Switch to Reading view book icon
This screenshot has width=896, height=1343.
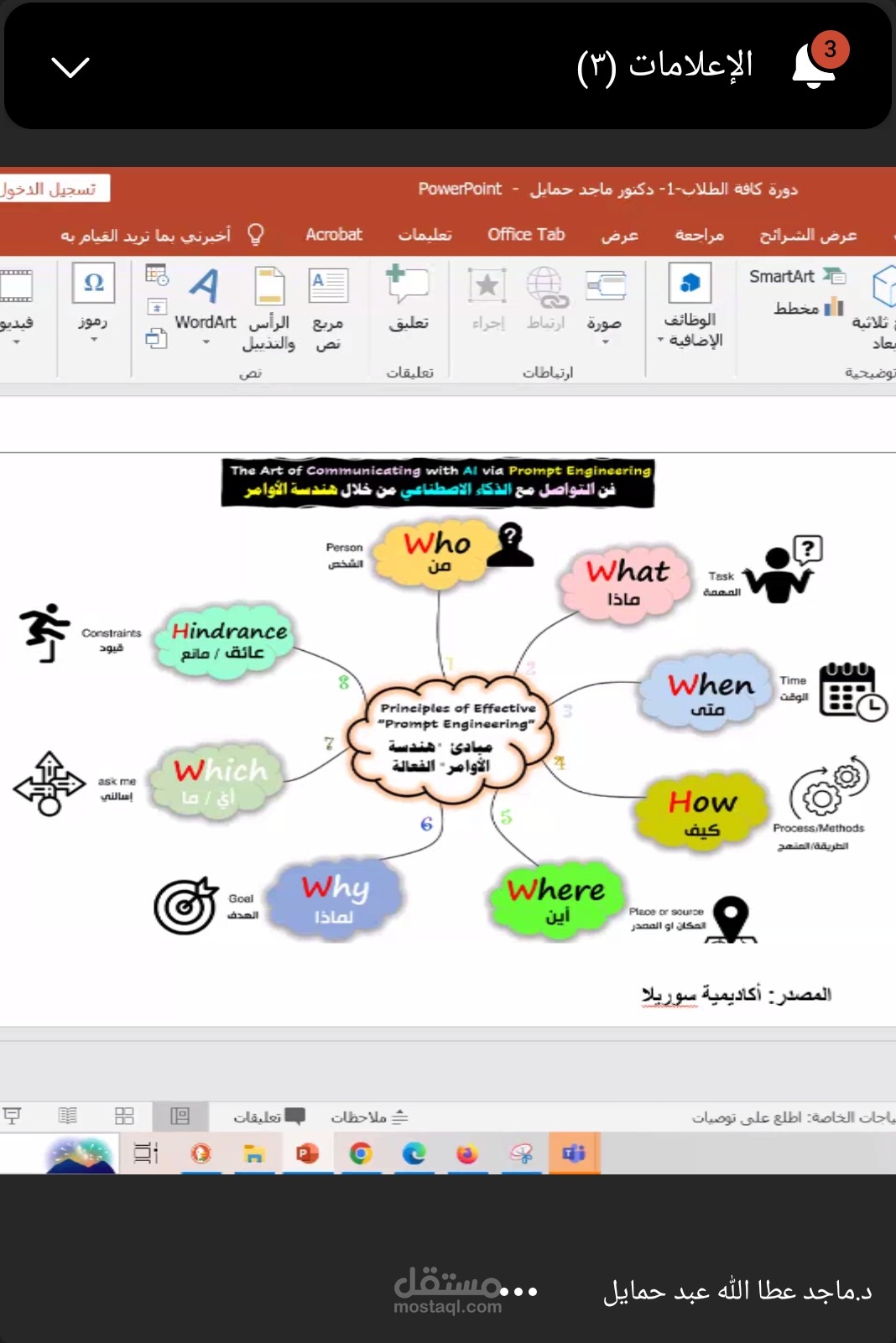67,1116
